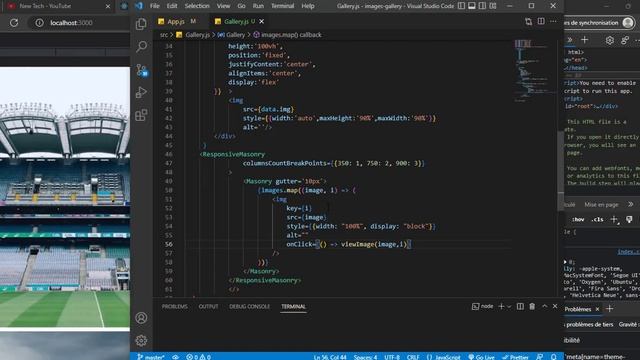Open the File menu
The width and height of the screenshot is (640, 360).
[155, 6]
